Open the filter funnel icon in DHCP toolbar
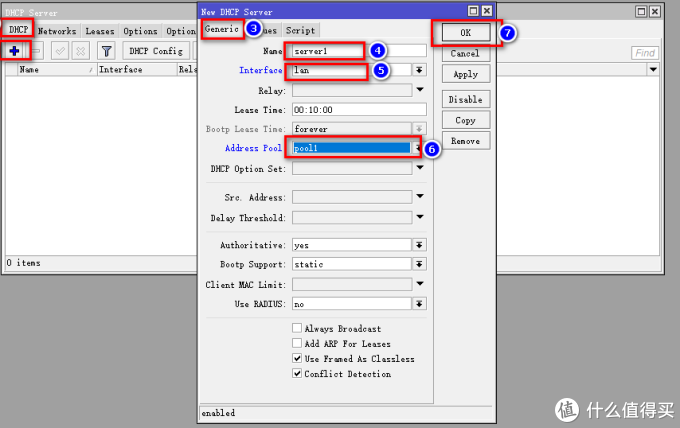 106,51
